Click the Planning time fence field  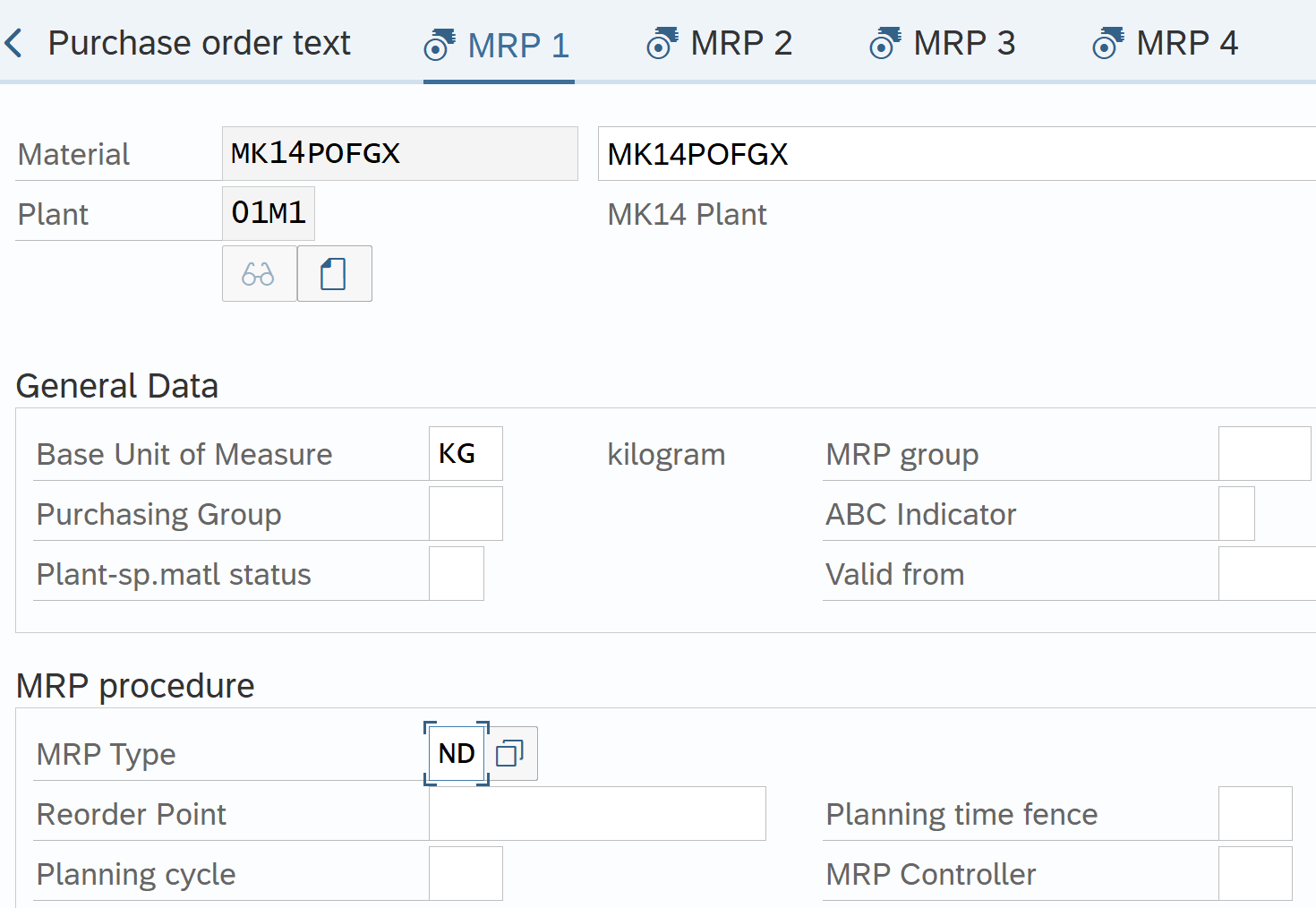point(1255,814)
